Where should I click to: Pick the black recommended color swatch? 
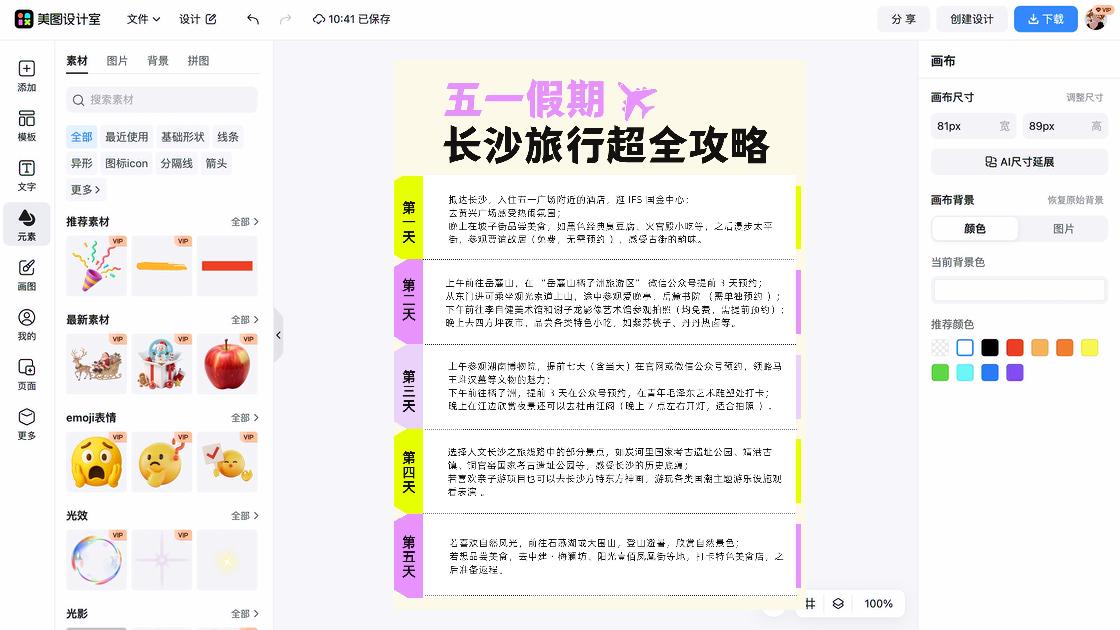pos(989,347)
